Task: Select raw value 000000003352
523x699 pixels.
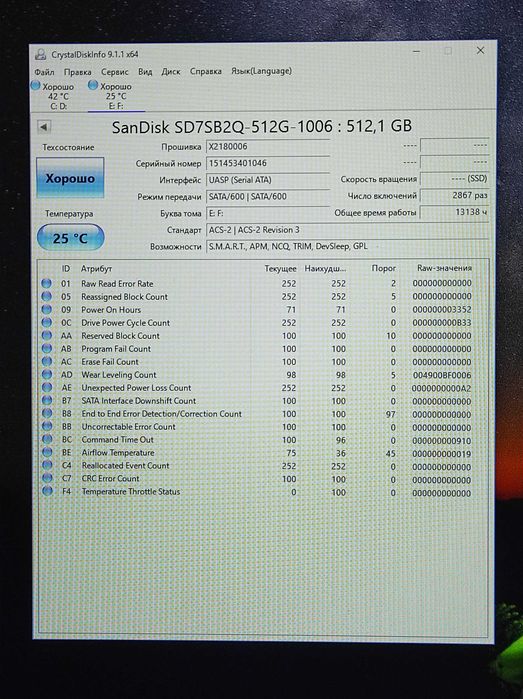Action: (x=442, y=309)
